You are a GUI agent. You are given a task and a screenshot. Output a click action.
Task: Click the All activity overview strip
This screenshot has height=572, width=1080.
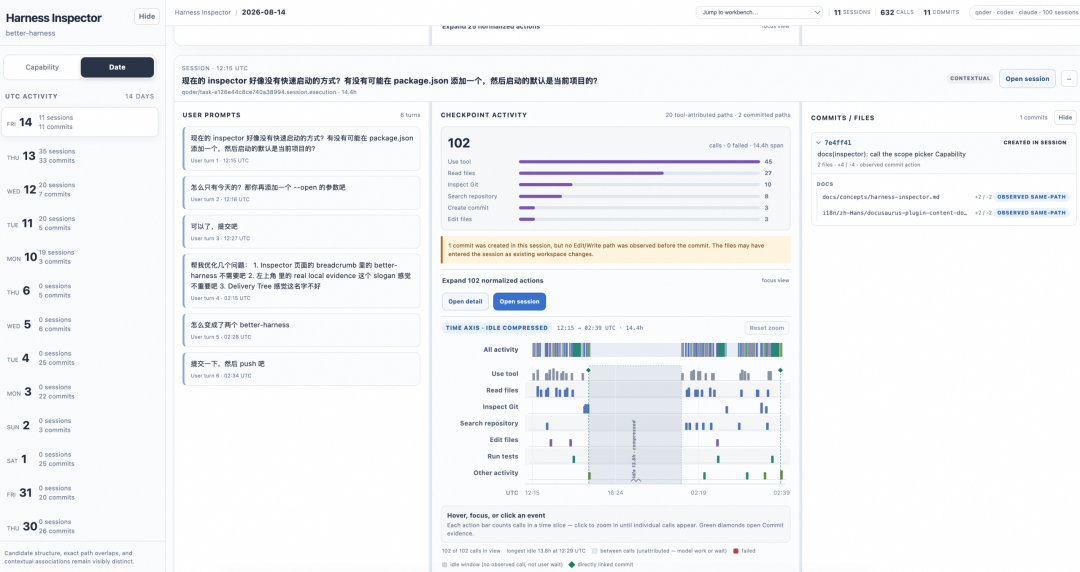(657, 350)
